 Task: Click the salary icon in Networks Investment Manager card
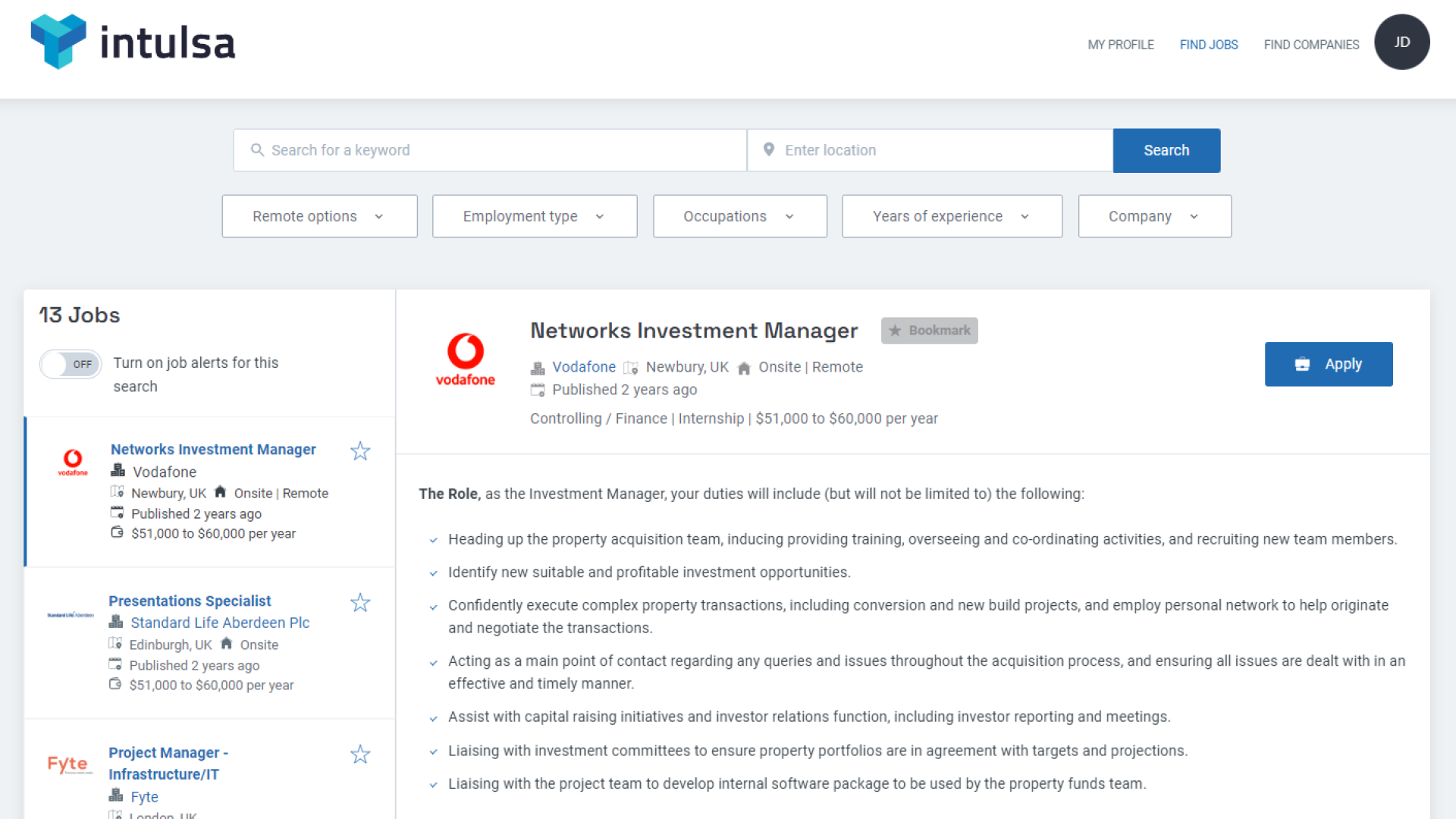point(117,532)
